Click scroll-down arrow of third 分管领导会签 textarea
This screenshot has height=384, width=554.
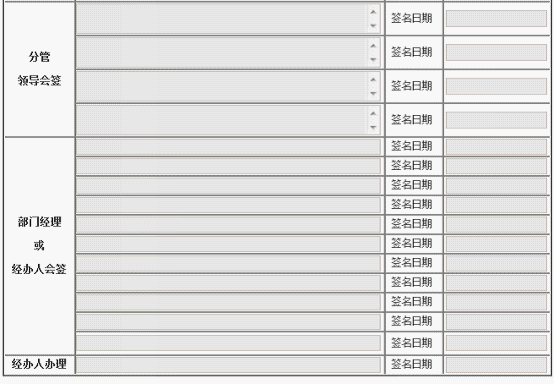(x=373, y=94)
